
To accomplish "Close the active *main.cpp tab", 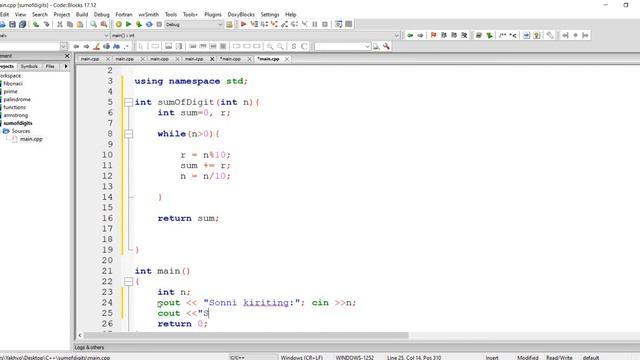I will (287, 59).
